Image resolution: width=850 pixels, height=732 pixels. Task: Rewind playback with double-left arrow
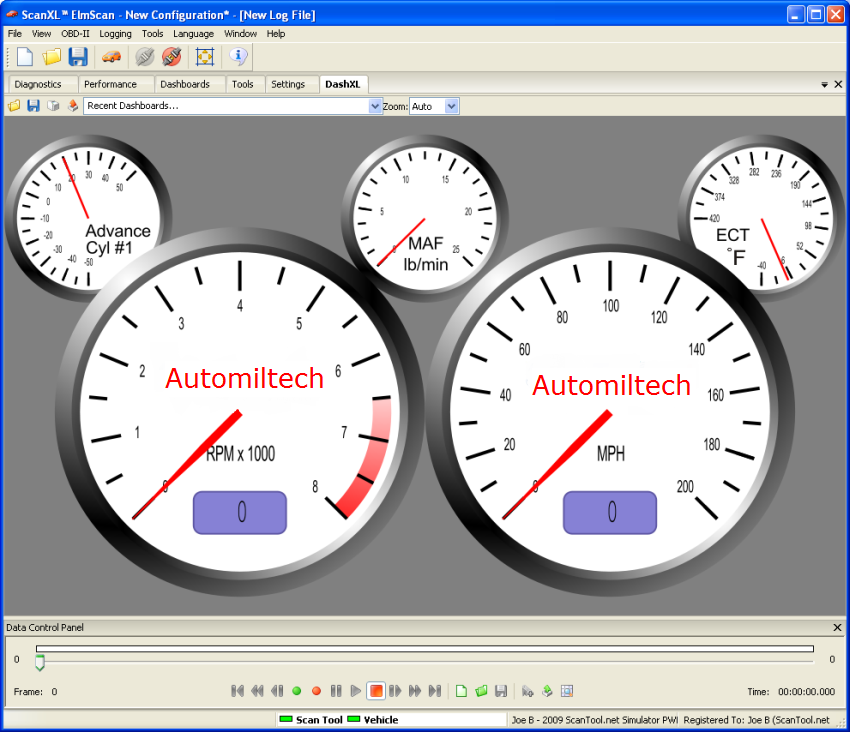coord(257,691)
